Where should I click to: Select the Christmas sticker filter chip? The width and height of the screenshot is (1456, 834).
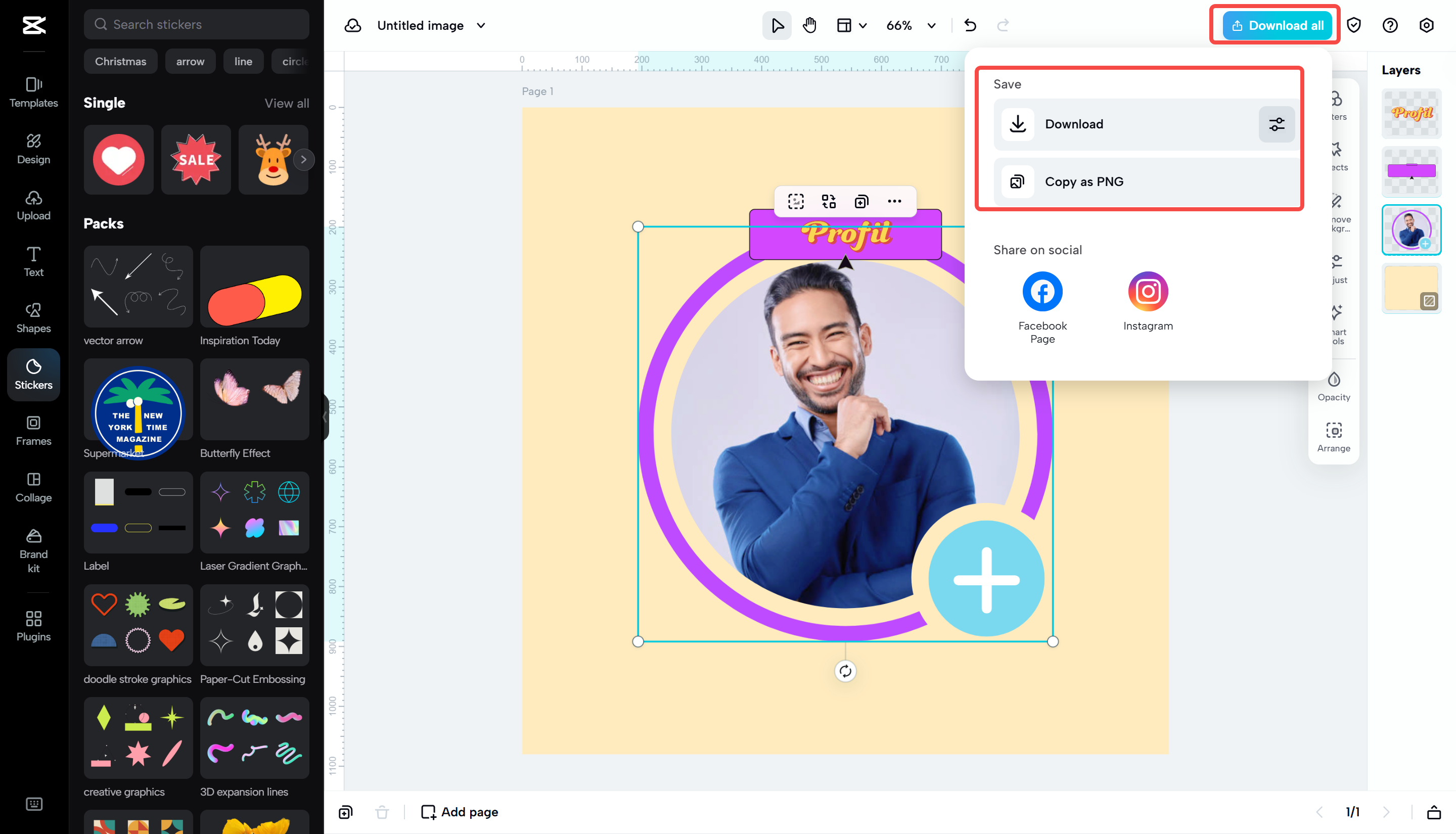[120, 61]
